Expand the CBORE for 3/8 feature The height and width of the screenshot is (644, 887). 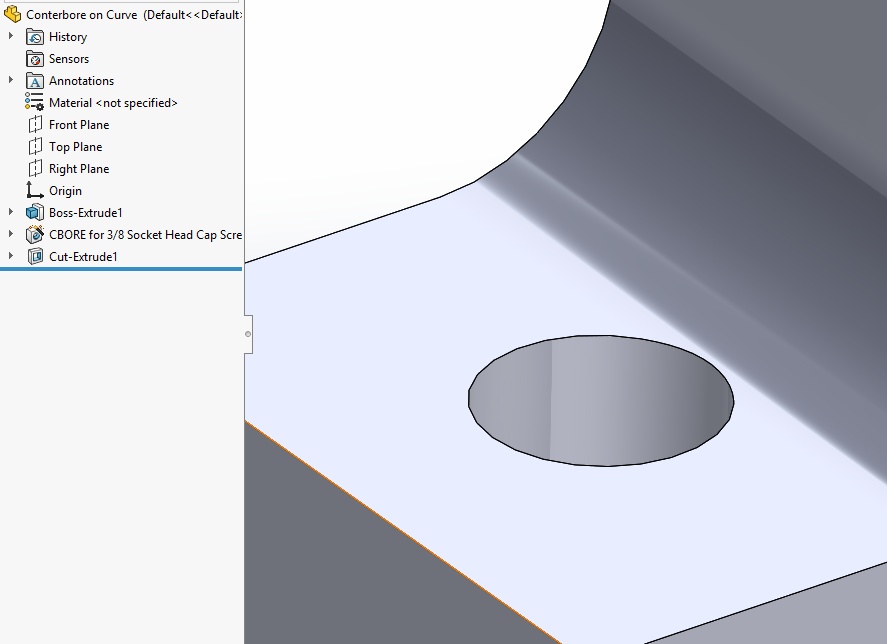click(x=11, y=234)
